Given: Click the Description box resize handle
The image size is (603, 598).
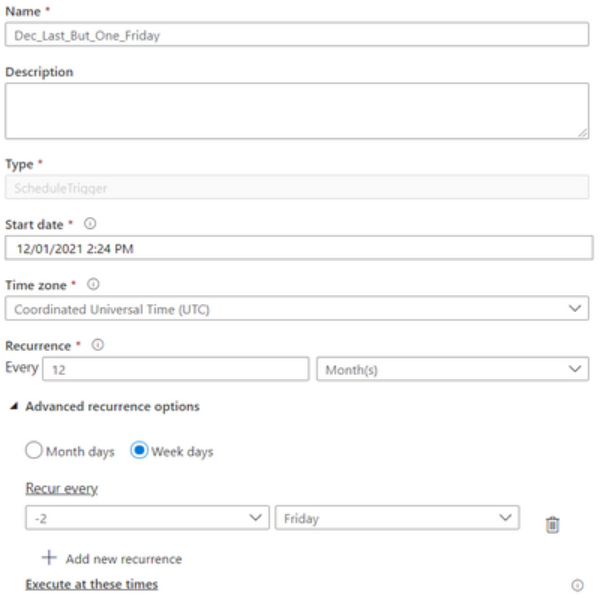Looking at the screenshot, I should click(x=583, y=133).
